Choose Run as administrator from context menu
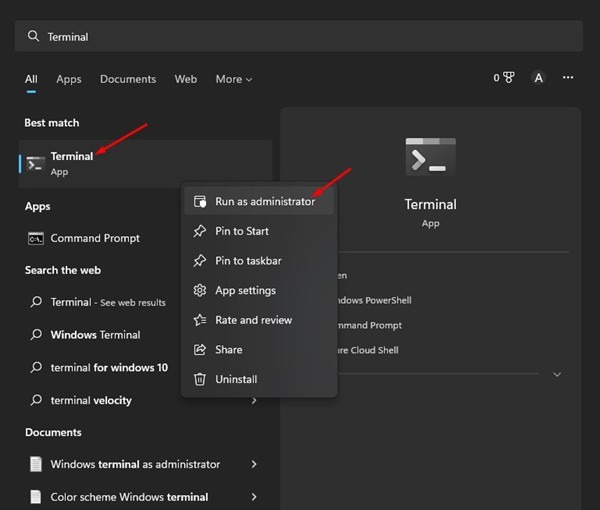The image size is (600, 510). click(x=259, y=202)
